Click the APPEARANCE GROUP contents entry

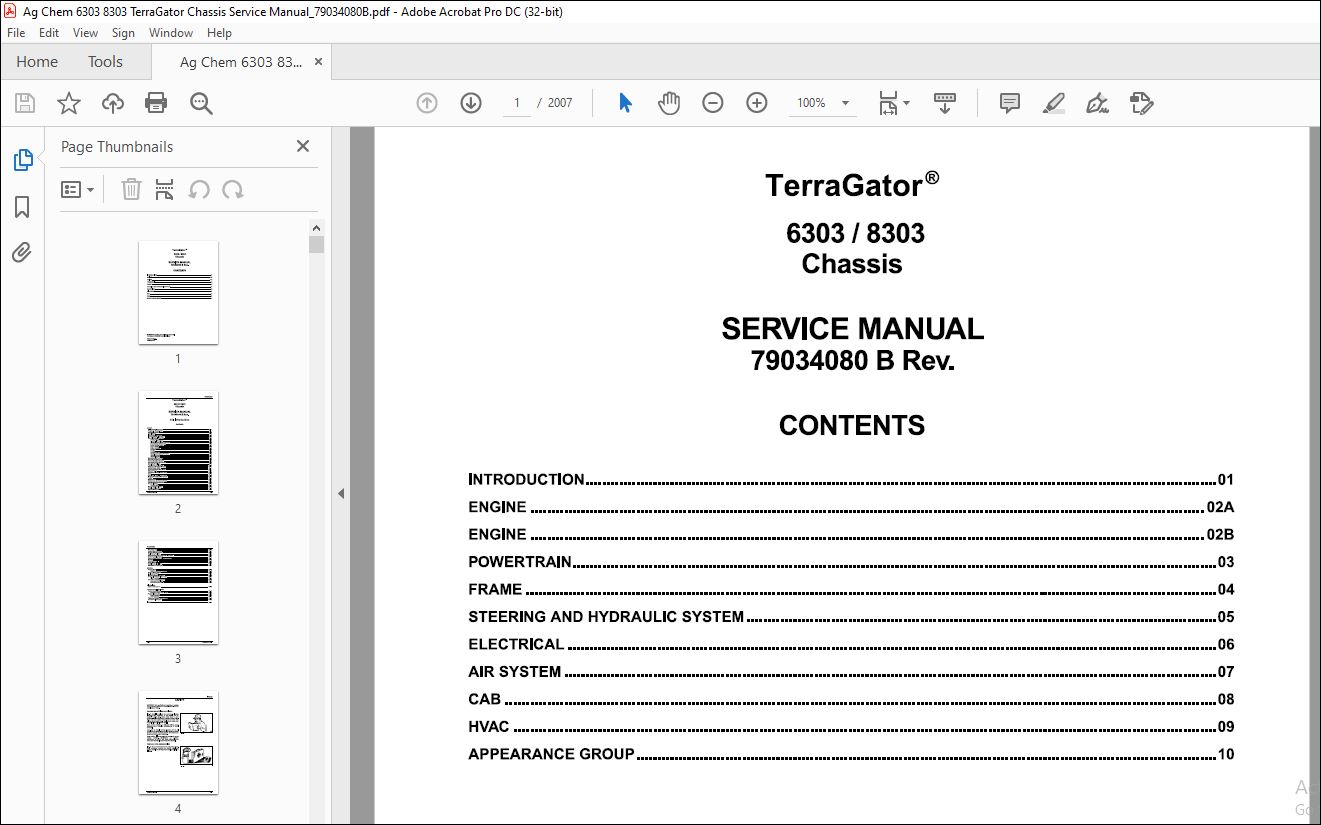point(851,754)
